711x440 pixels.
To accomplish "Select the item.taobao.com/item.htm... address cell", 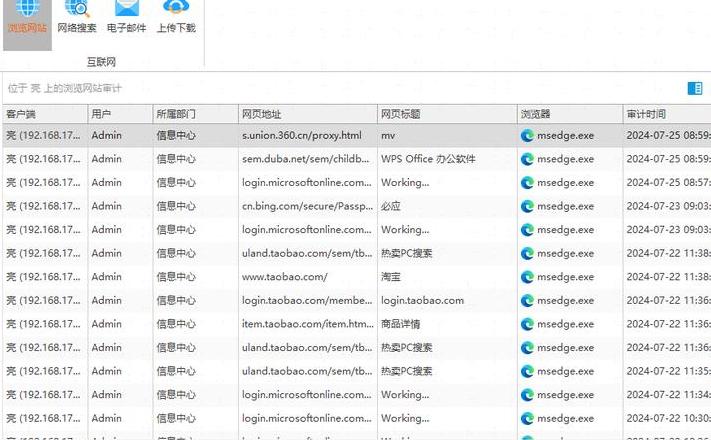I will [x=308, y=324].
